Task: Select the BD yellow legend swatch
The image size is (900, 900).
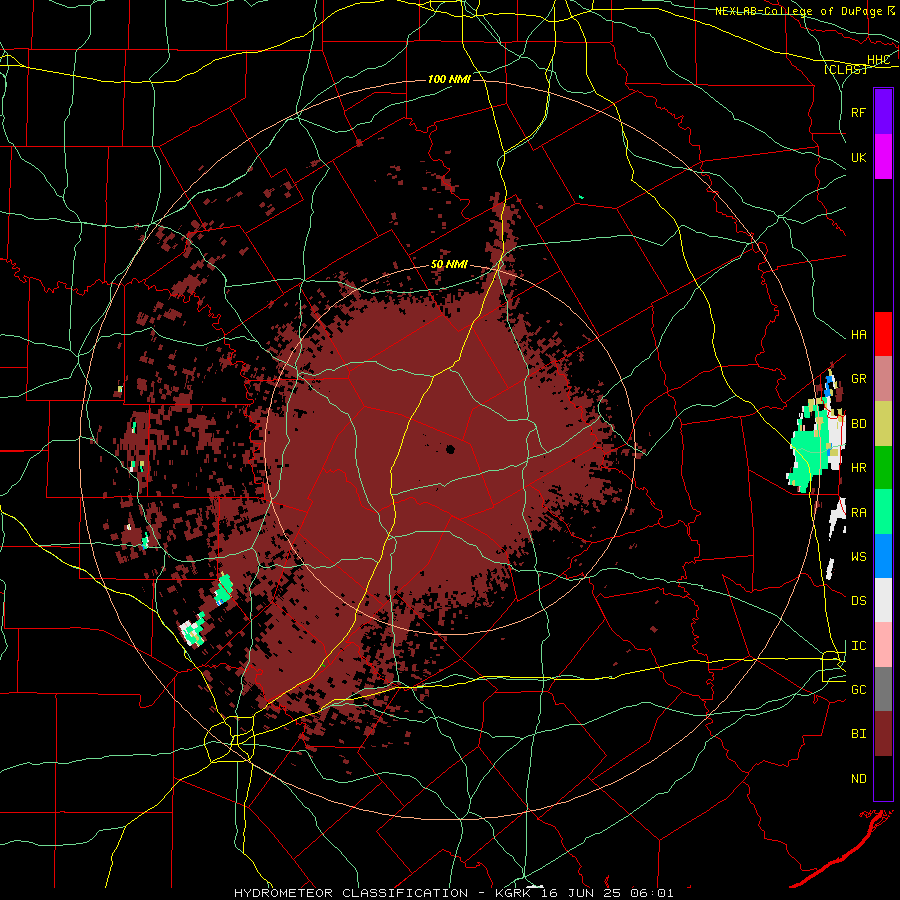Action: coord(883,424)
